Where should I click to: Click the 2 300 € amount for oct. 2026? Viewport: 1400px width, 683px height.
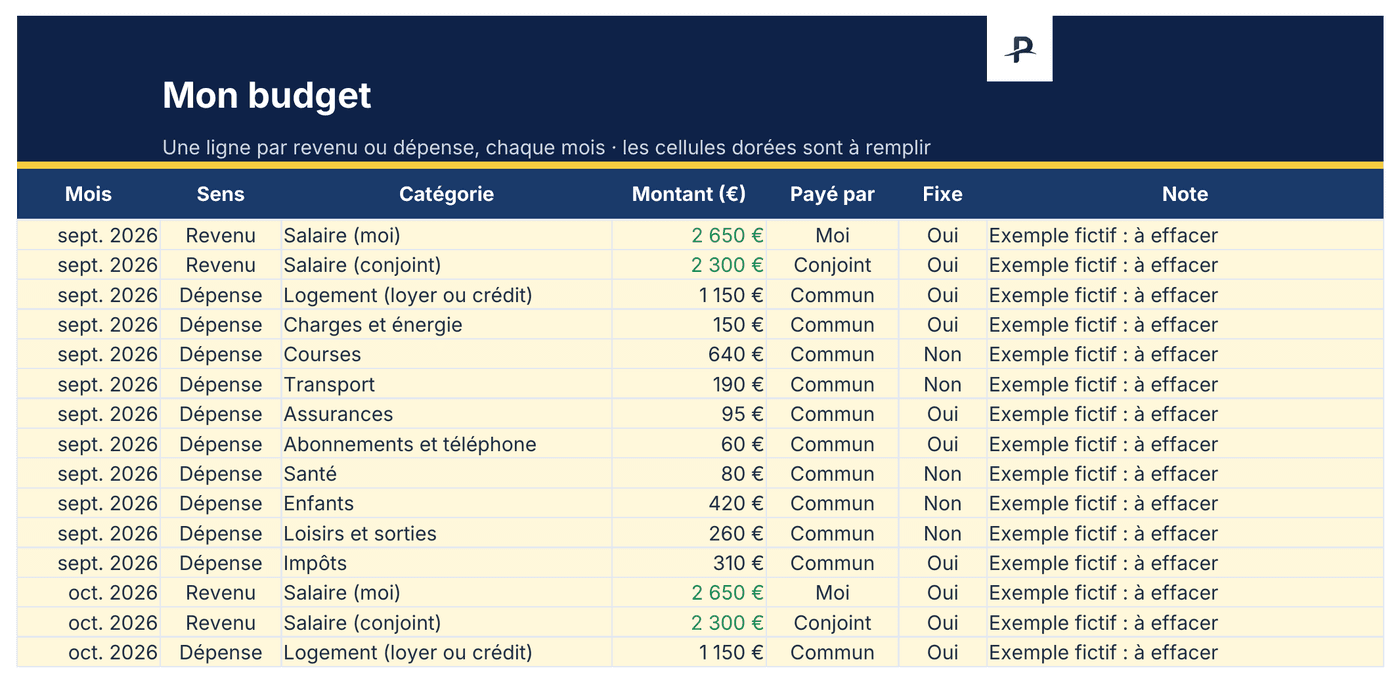tap(689, 623)
